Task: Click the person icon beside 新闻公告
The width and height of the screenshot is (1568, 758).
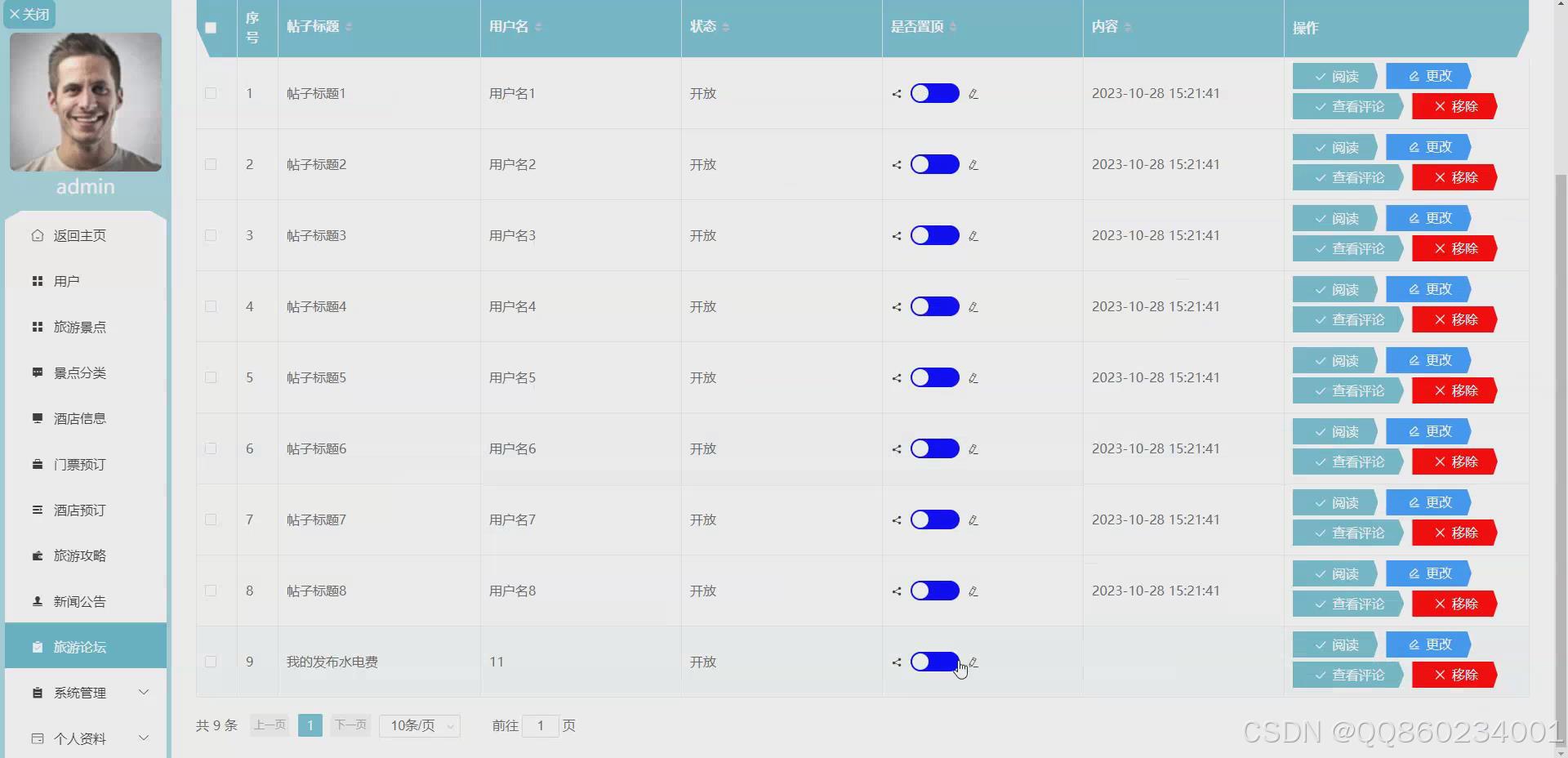Action: (38, 601)
